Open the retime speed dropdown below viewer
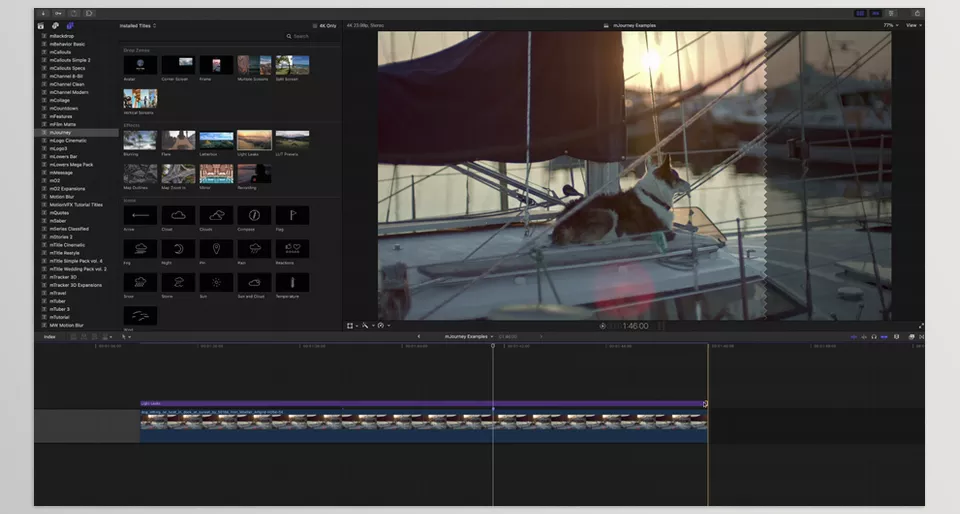The image size is (960, 514). coord(383,326)
